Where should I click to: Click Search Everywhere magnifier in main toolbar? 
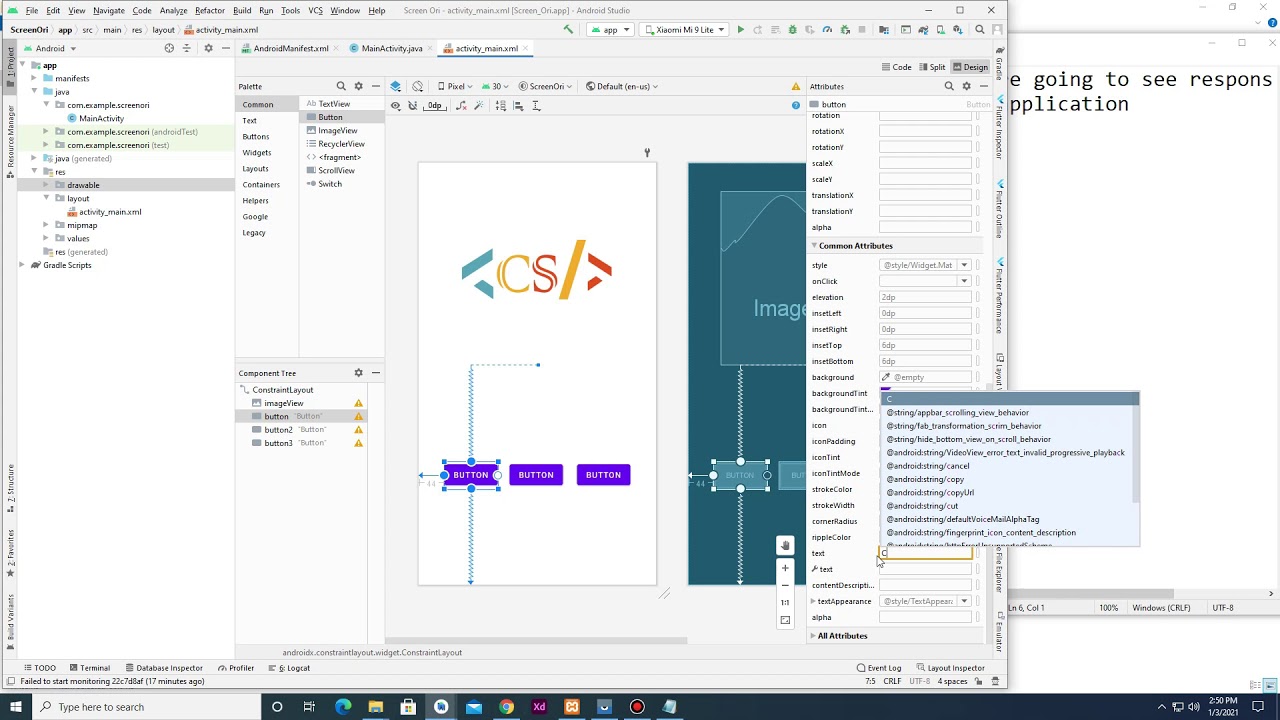point(980,30)
